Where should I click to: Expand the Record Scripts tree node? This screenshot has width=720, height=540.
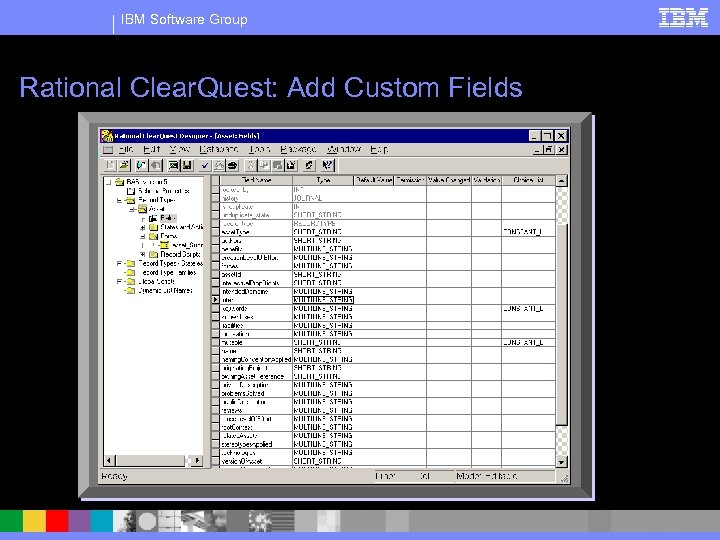142,254
